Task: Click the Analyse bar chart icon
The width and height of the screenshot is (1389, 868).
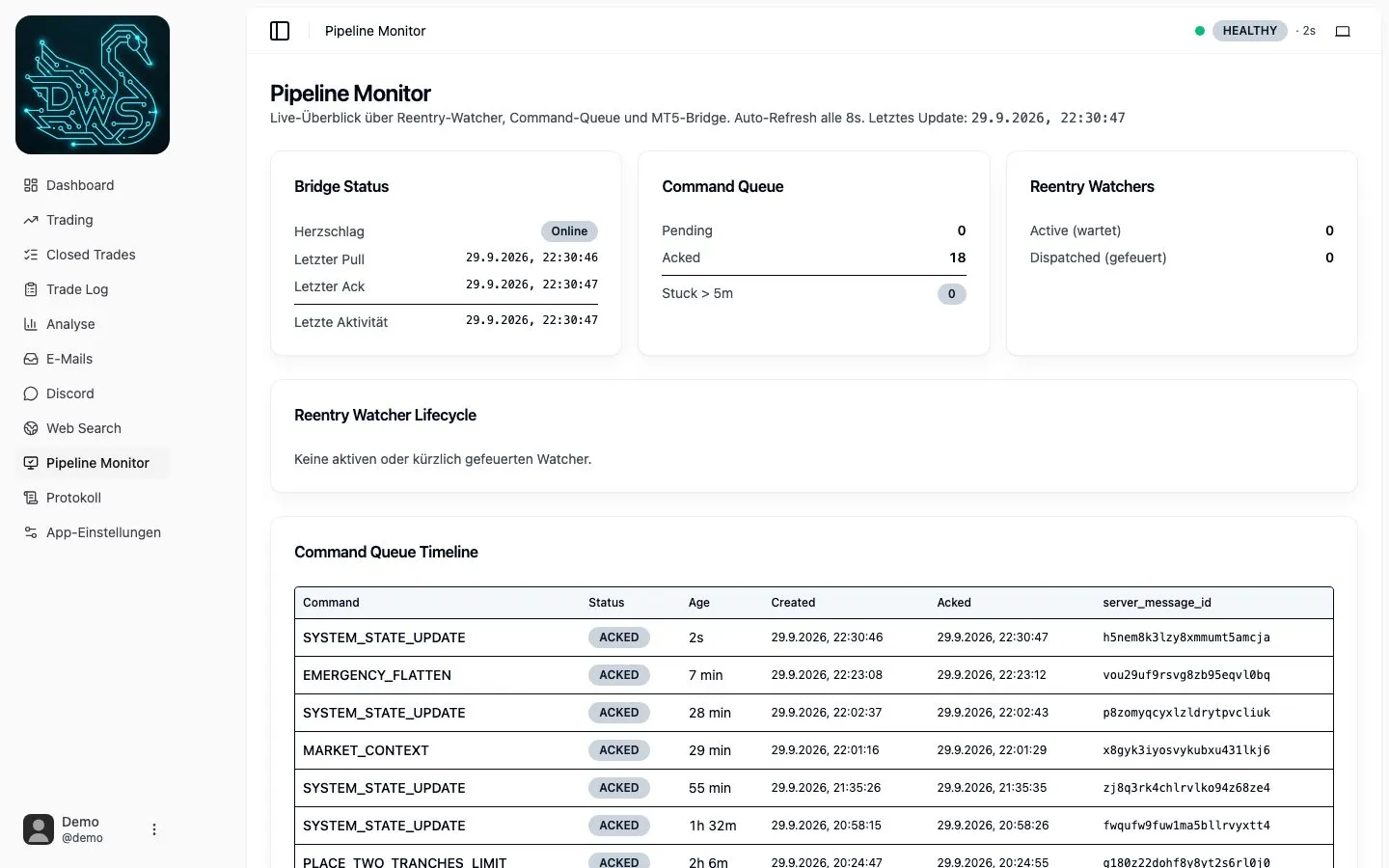Action: tap(31, 324)
